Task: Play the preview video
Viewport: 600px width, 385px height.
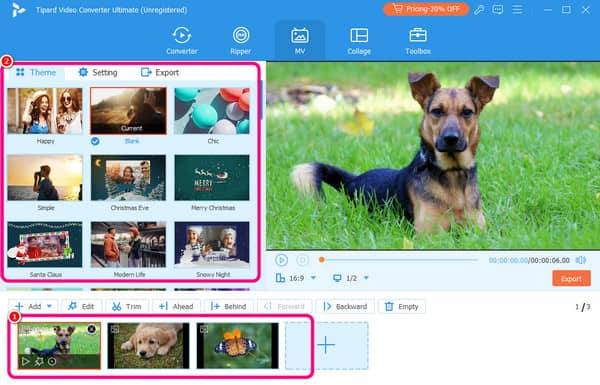Action: 282,260
